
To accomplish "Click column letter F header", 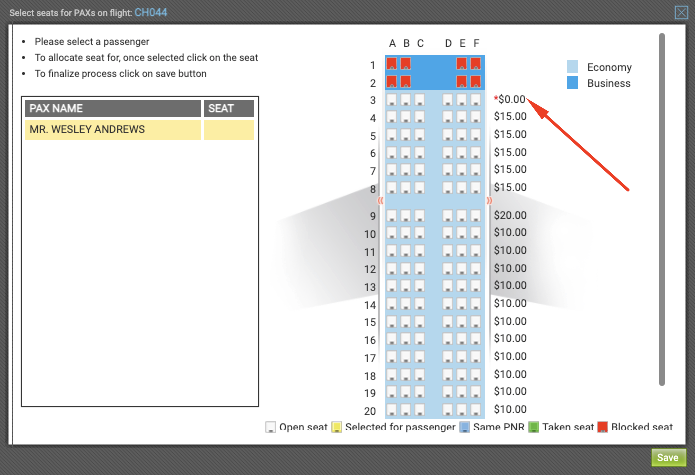I will point(476,43).
